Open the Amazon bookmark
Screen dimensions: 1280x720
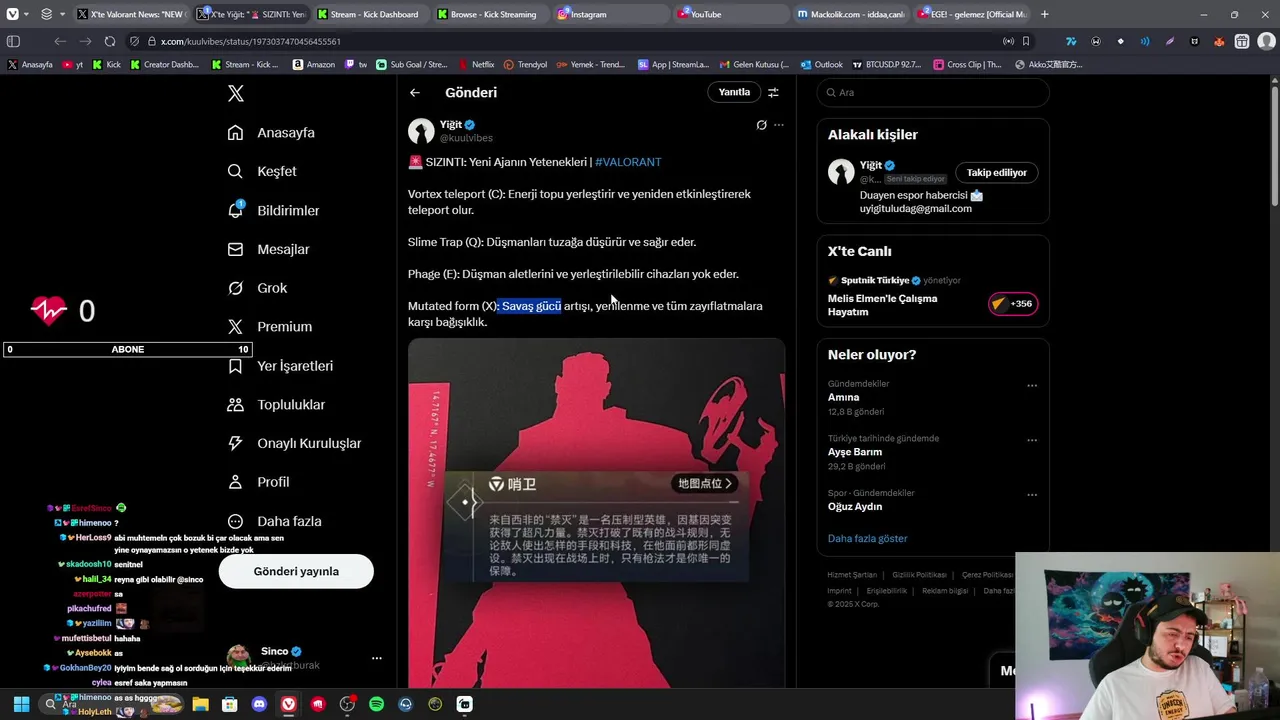pos(314,64)
